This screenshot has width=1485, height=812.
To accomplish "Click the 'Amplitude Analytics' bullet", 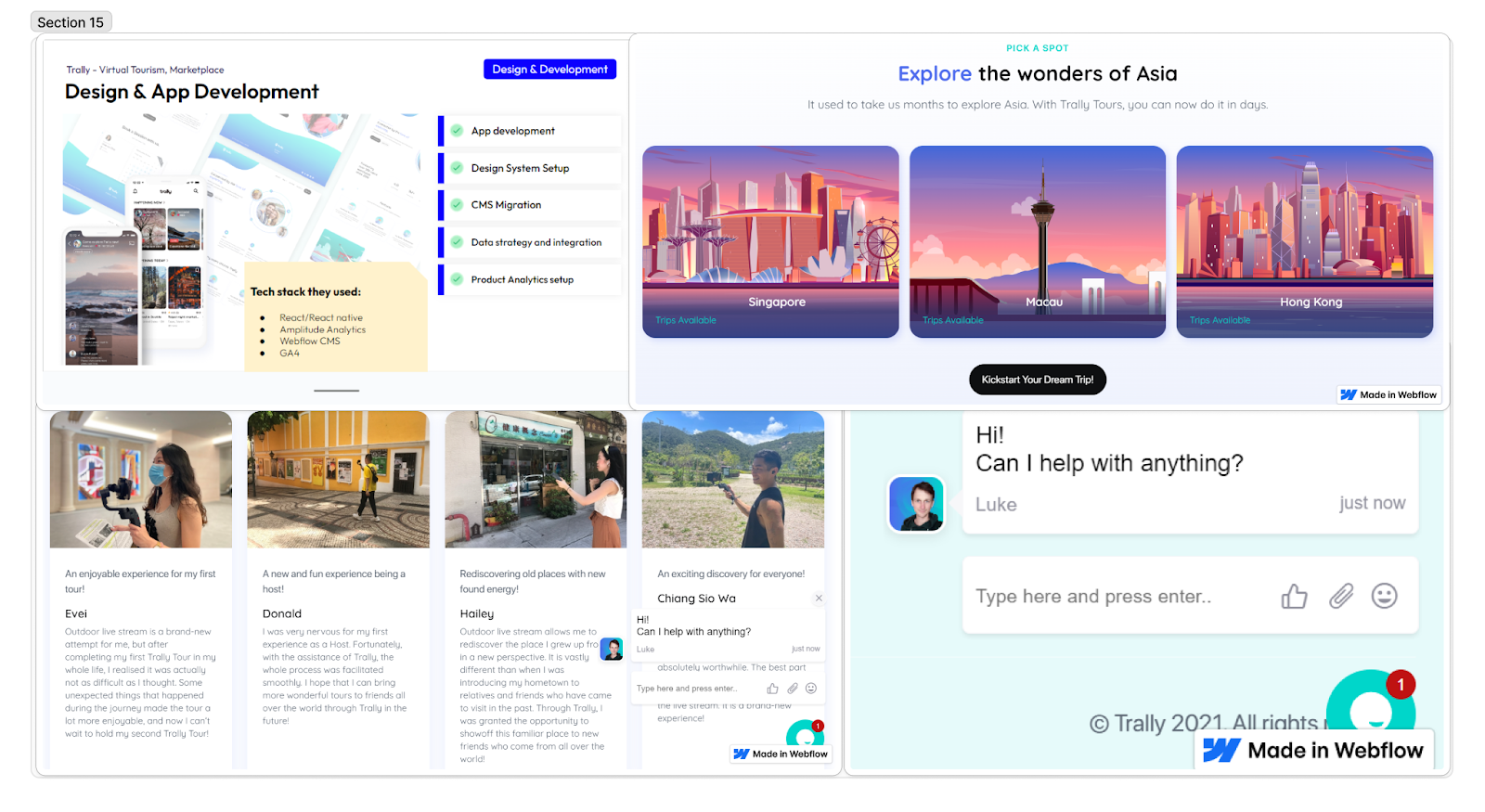I will [323, 329].
